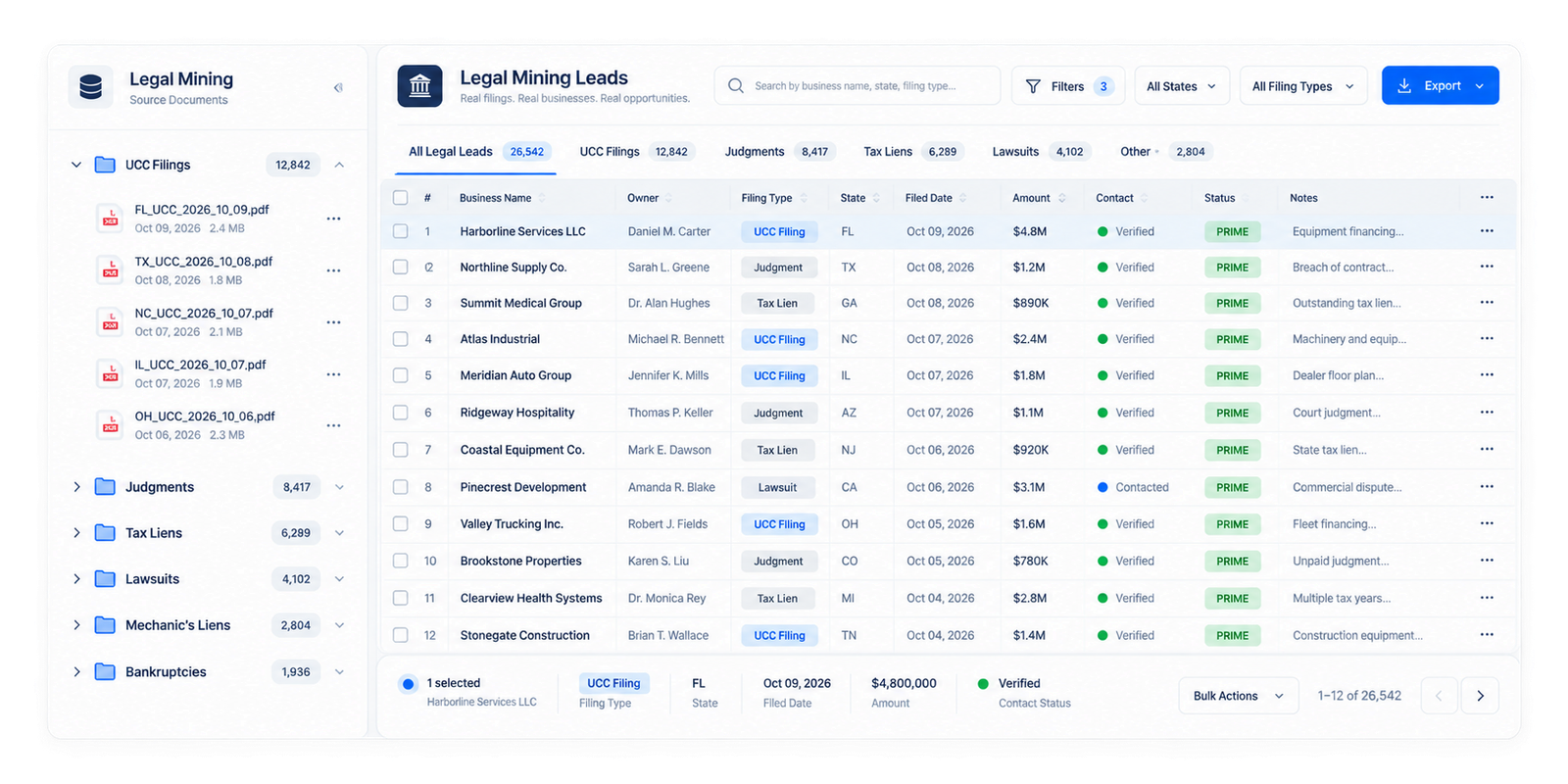
Task: Open the Filters button
Action: 1068,86
